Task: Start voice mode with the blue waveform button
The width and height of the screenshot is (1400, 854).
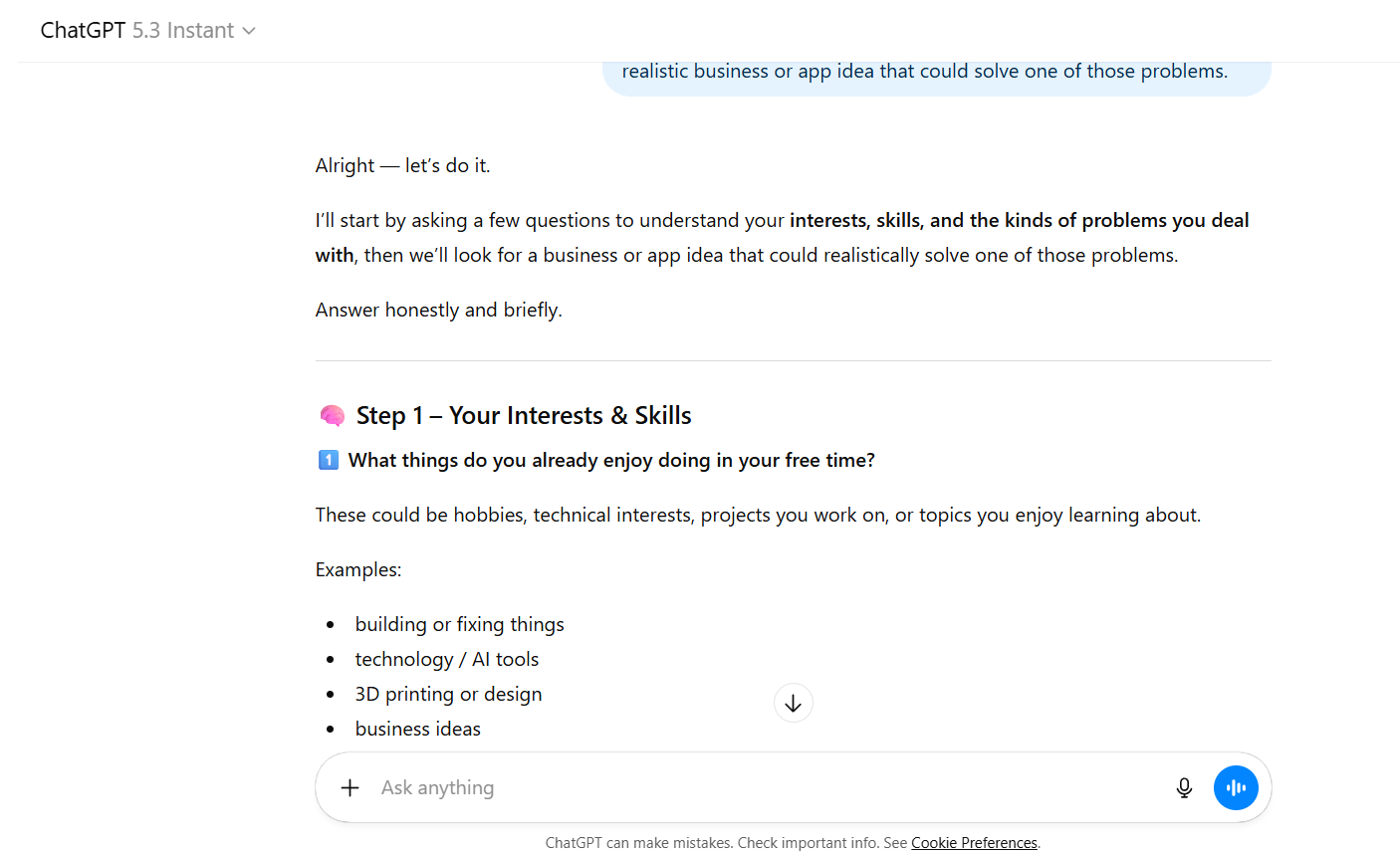Action: [x=1236, y=788]
